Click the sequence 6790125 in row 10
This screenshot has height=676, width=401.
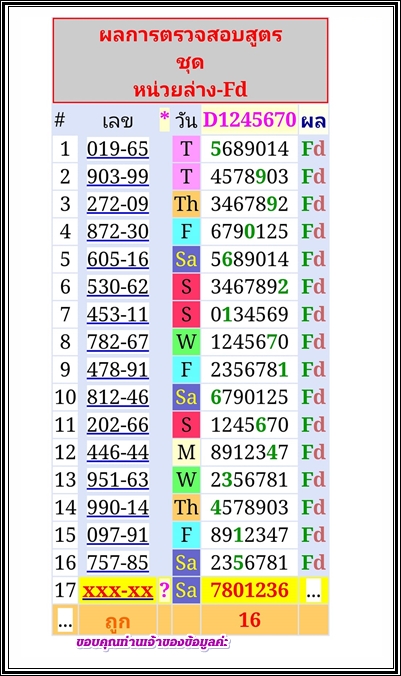(x=250, y=397)
